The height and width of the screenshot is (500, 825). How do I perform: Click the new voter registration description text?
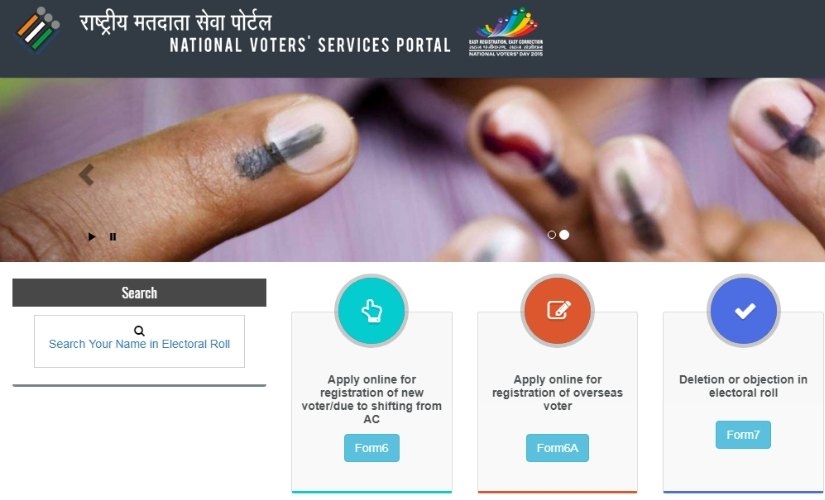click(x=371, y=399)
